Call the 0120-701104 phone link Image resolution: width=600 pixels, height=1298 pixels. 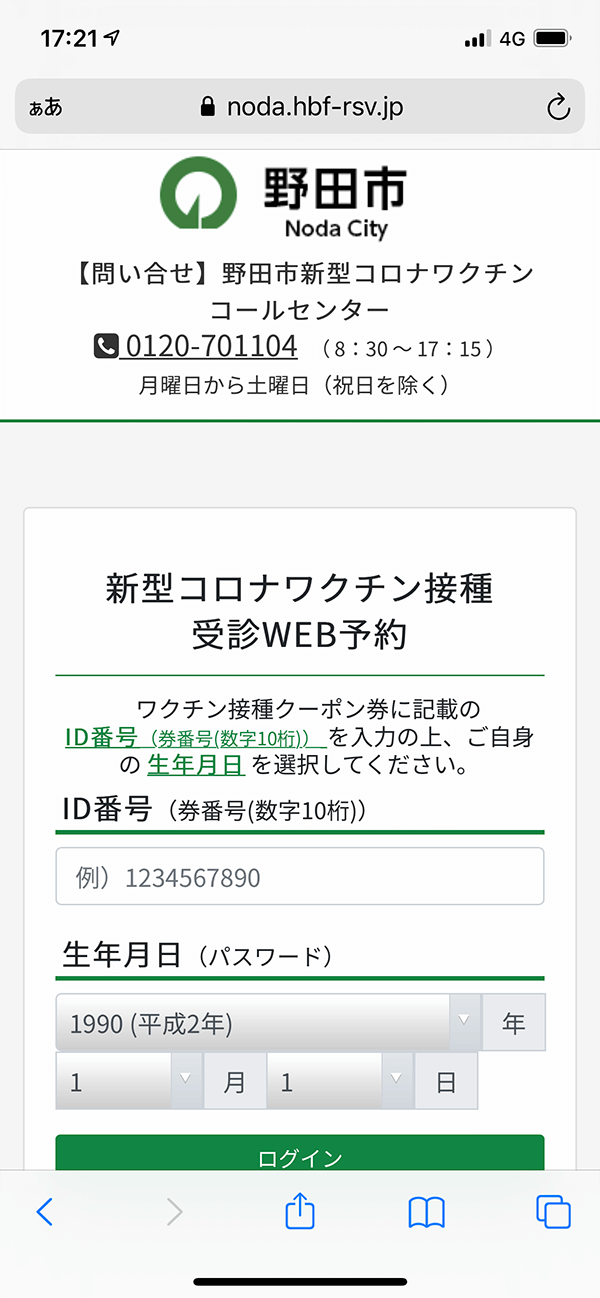pos(210,347)
